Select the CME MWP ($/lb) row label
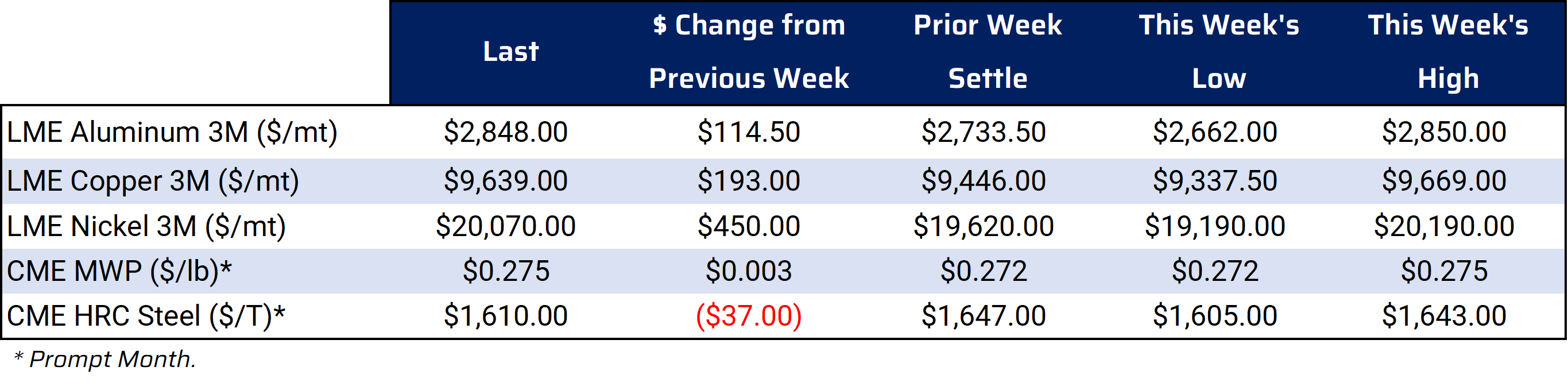1568x386 pixels. point(119,271)
